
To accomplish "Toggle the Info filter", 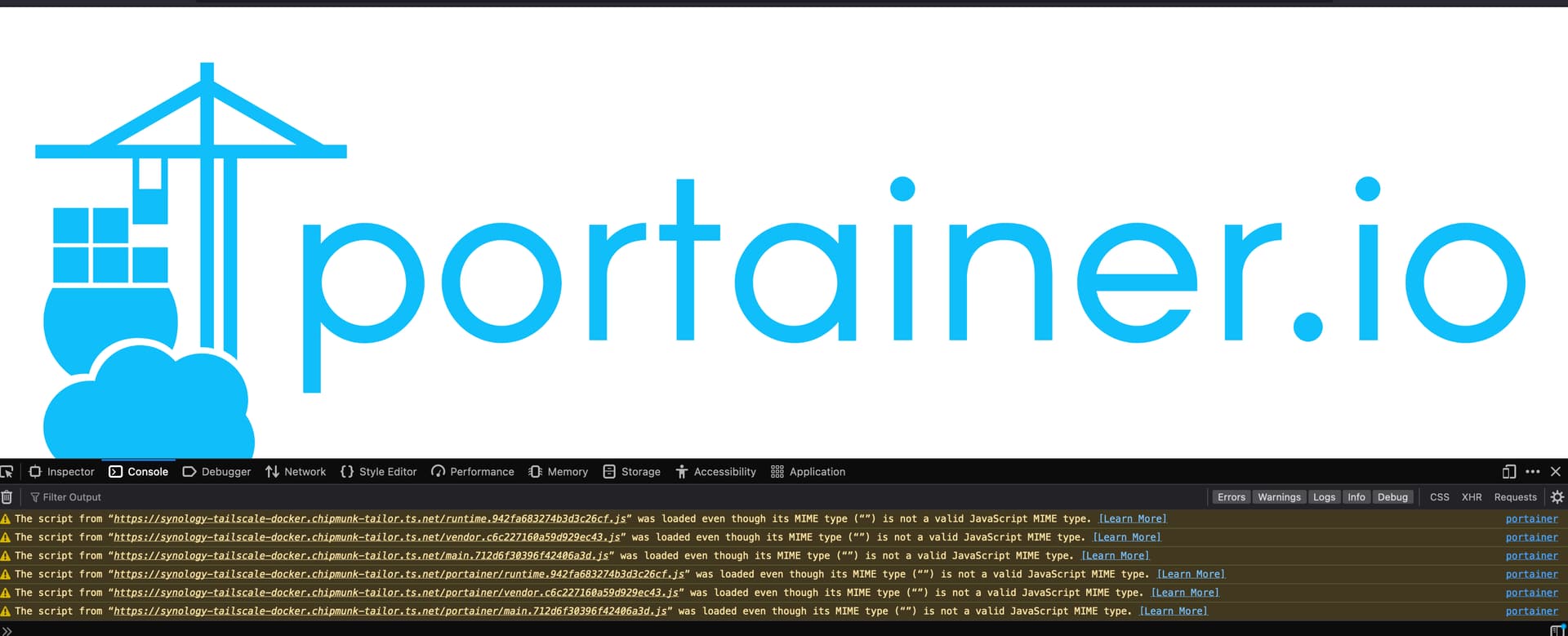I will click(x=1356, y=497).
